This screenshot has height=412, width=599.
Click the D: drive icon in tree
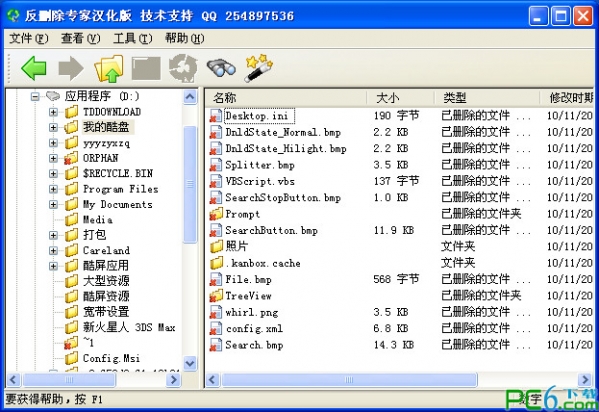(53, 96)
